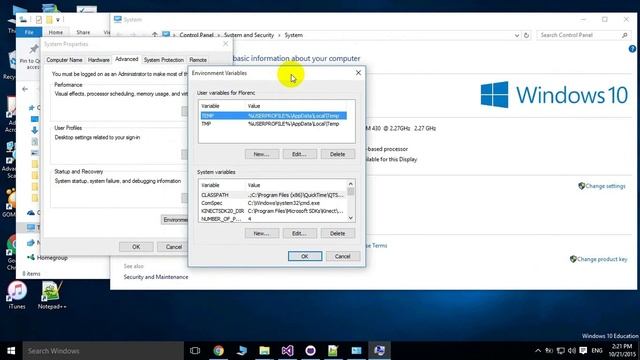
Task: Show hidden system tray icons
Action: click(538, 351)
